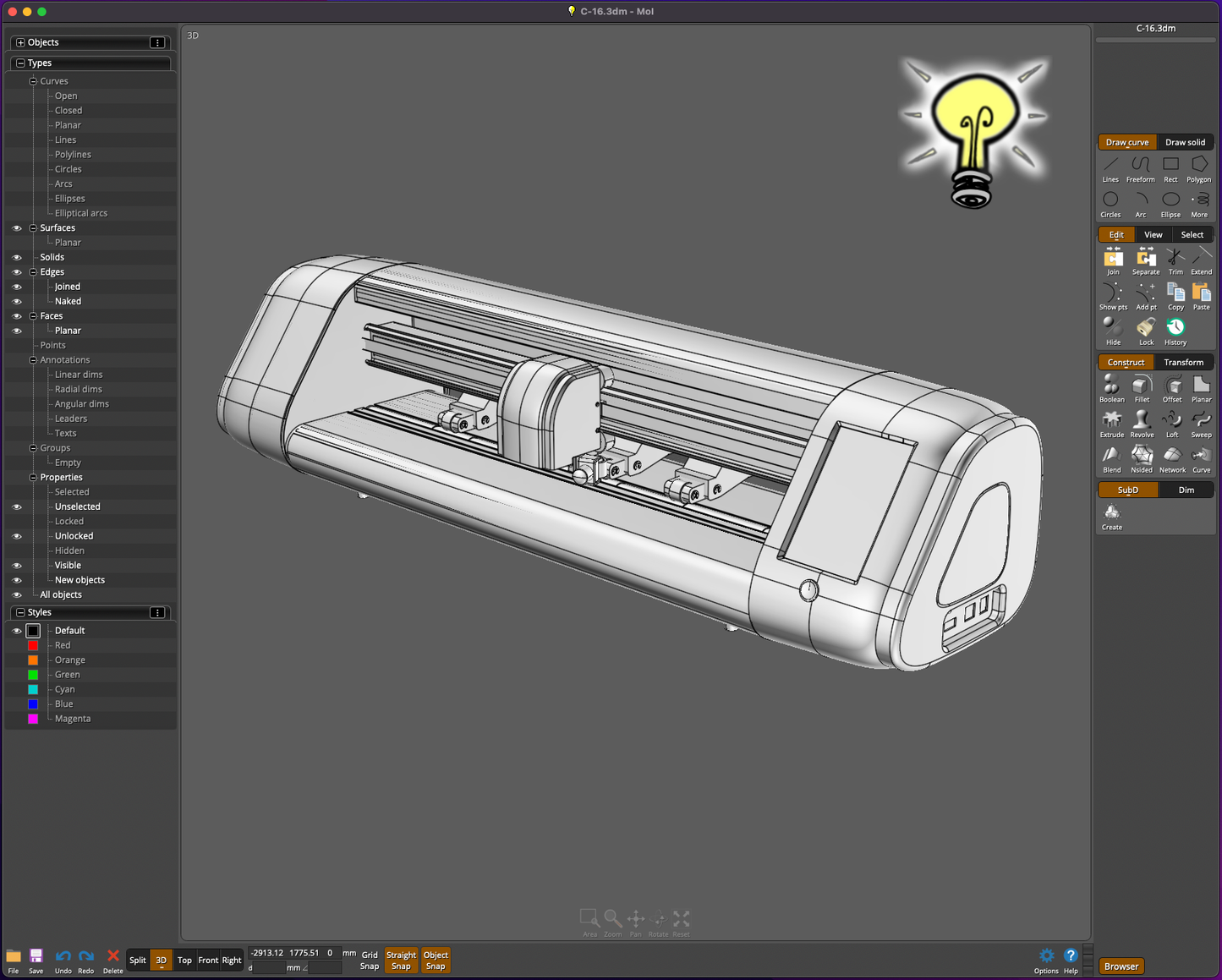Select the Boolean tool
Viewport: 1222px width, 980px height.
tap(1111, 388)
